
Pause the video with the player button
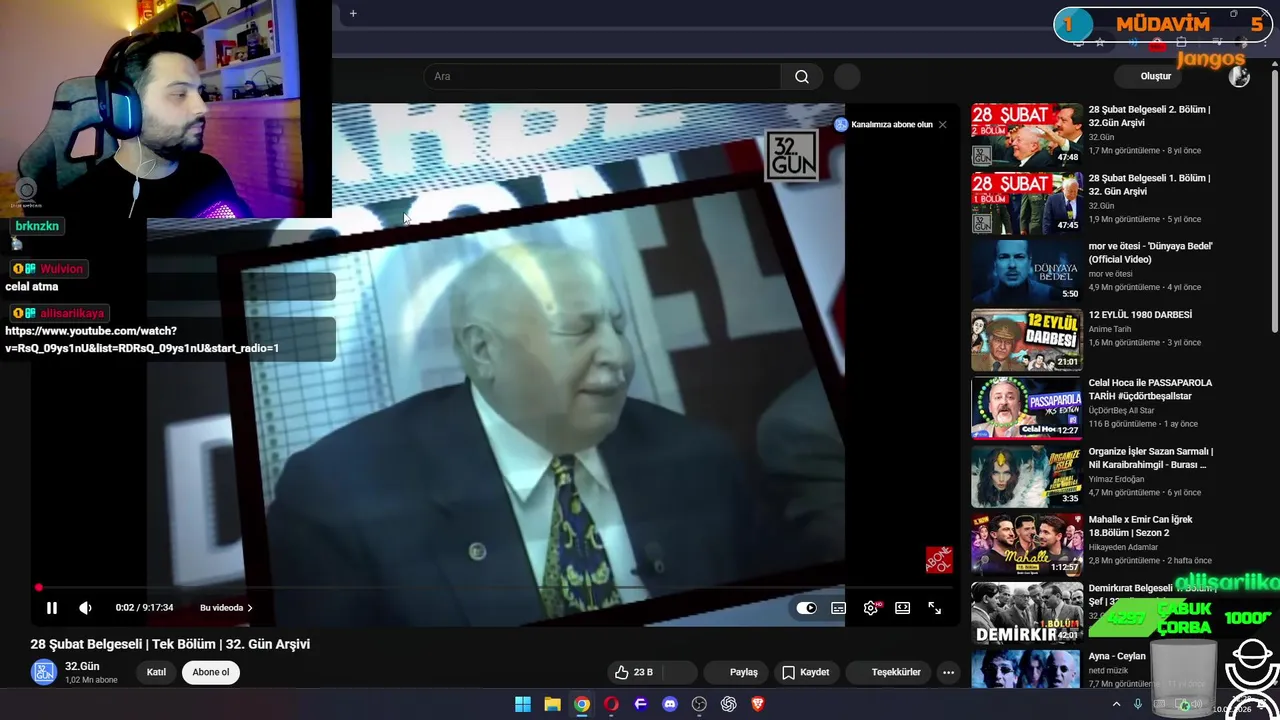click(x=52, y=608)
